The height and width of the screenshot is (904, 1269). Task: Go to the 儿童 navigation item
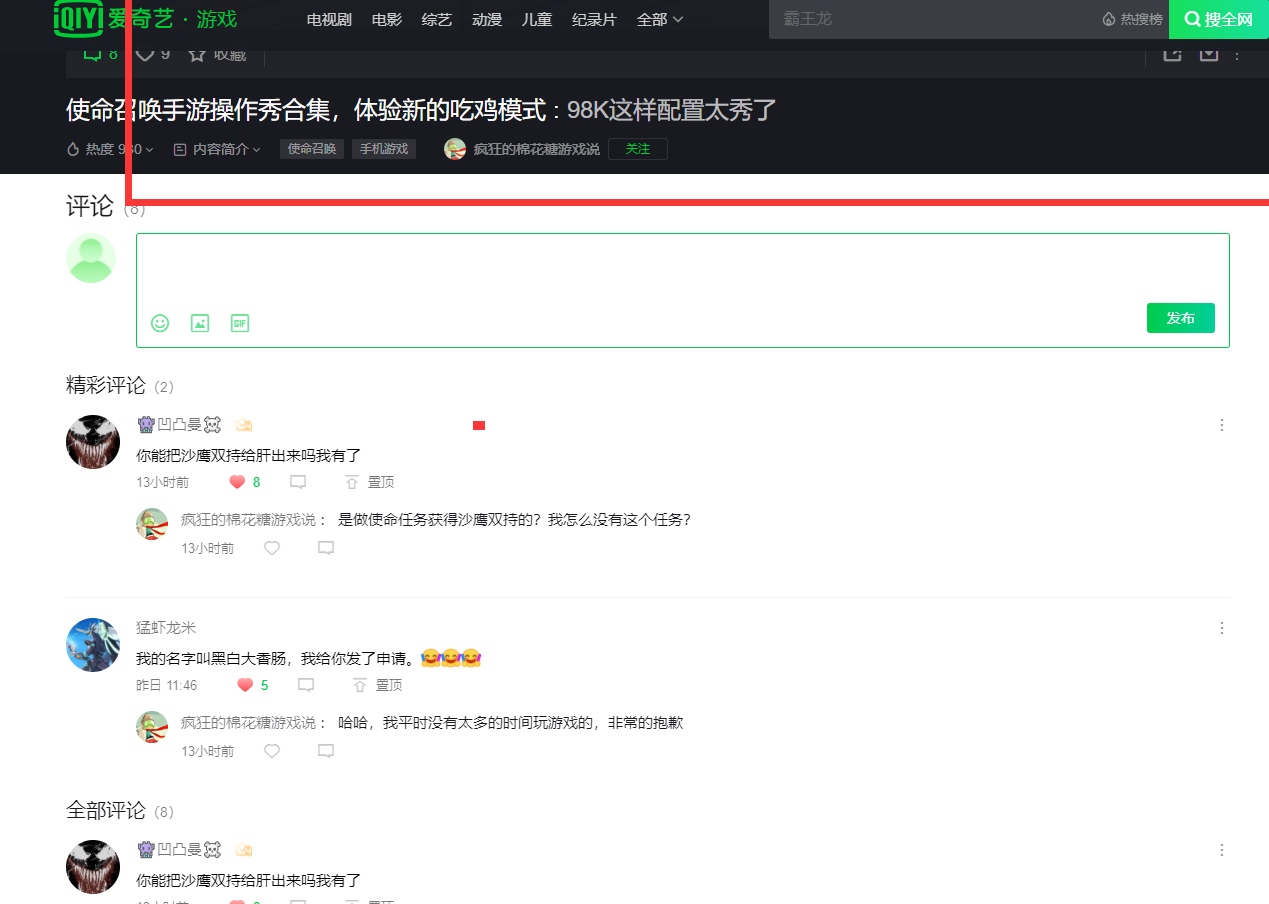(537, 19)
